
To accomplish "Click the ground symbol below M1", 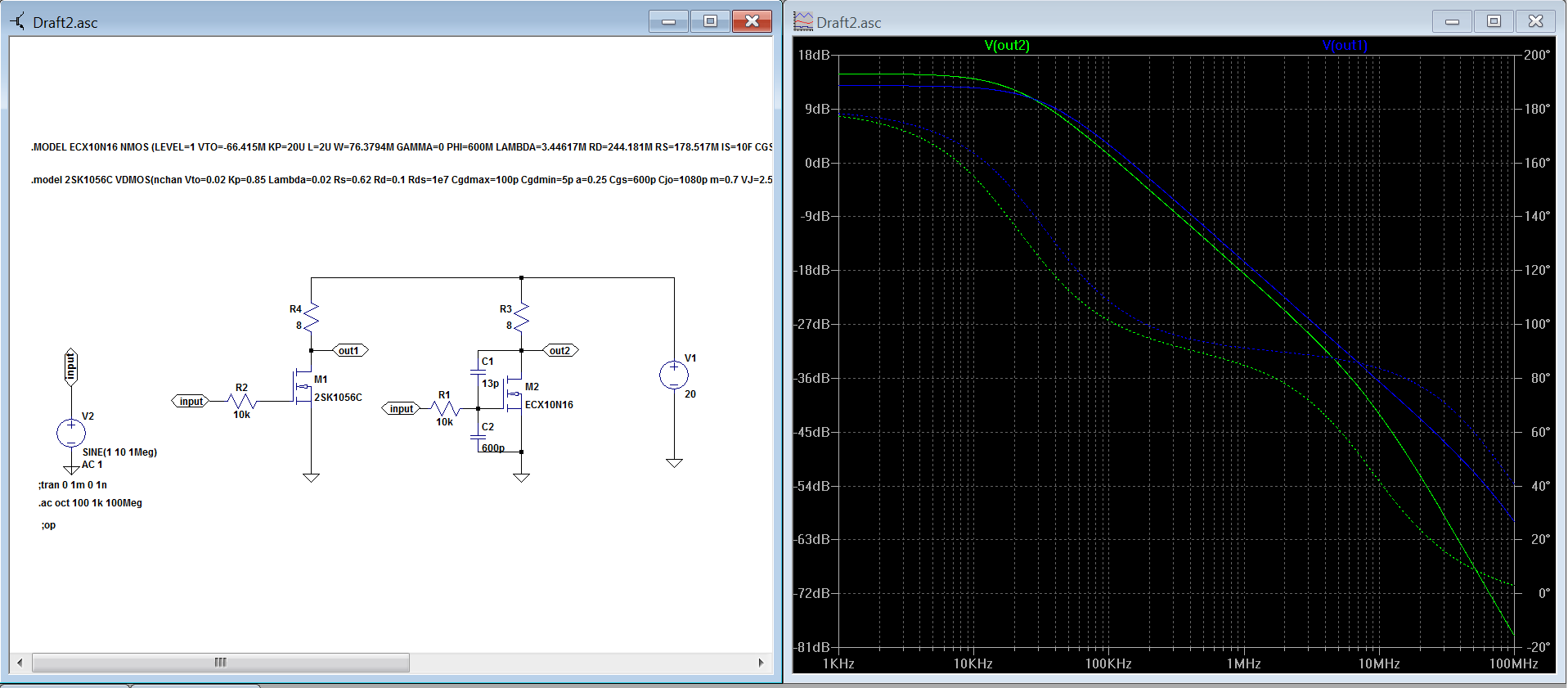I will point(311,477).
